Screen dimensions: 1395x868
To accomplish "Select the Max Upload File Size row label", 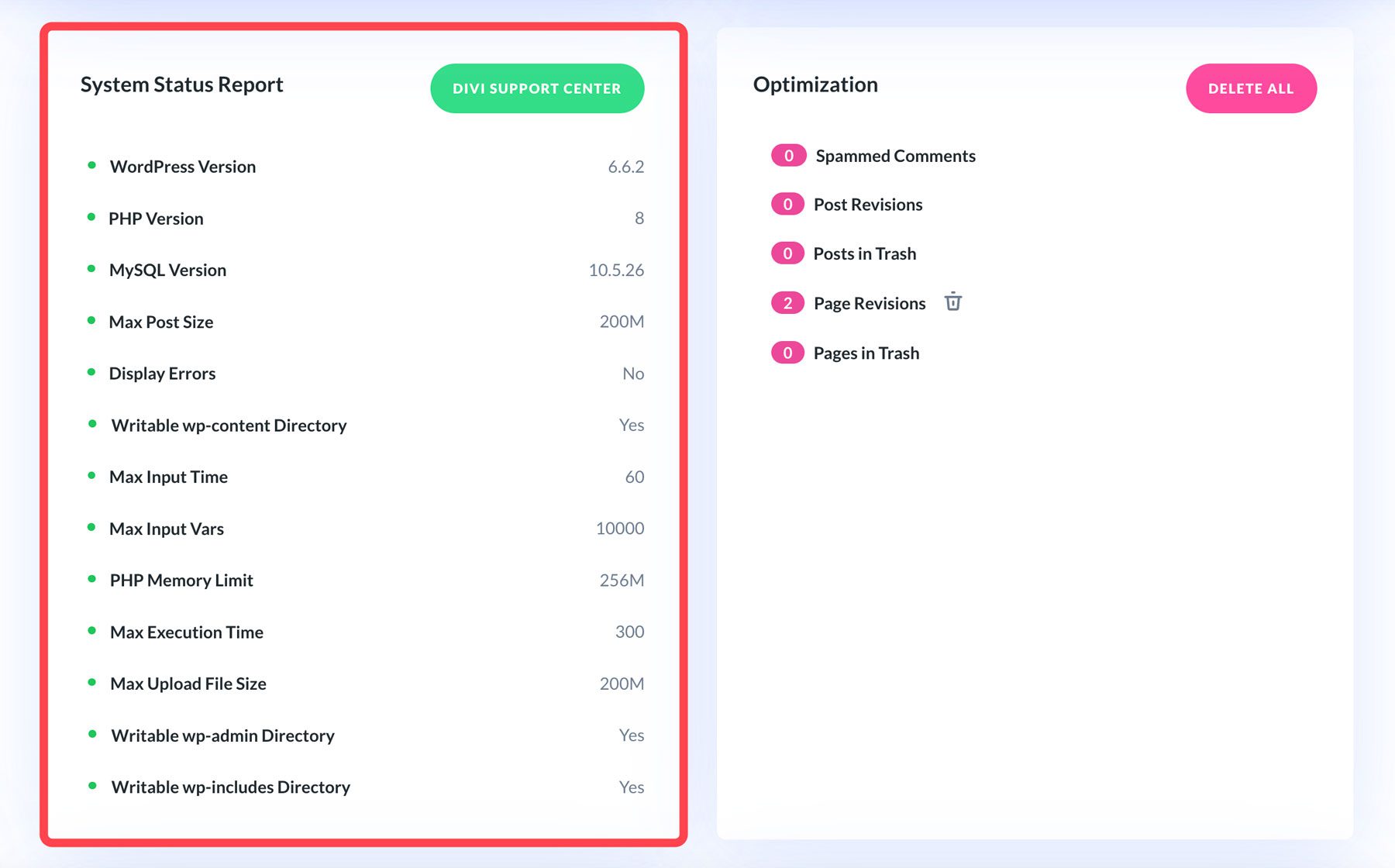I will pyautogui.click(x=188, y=684).
